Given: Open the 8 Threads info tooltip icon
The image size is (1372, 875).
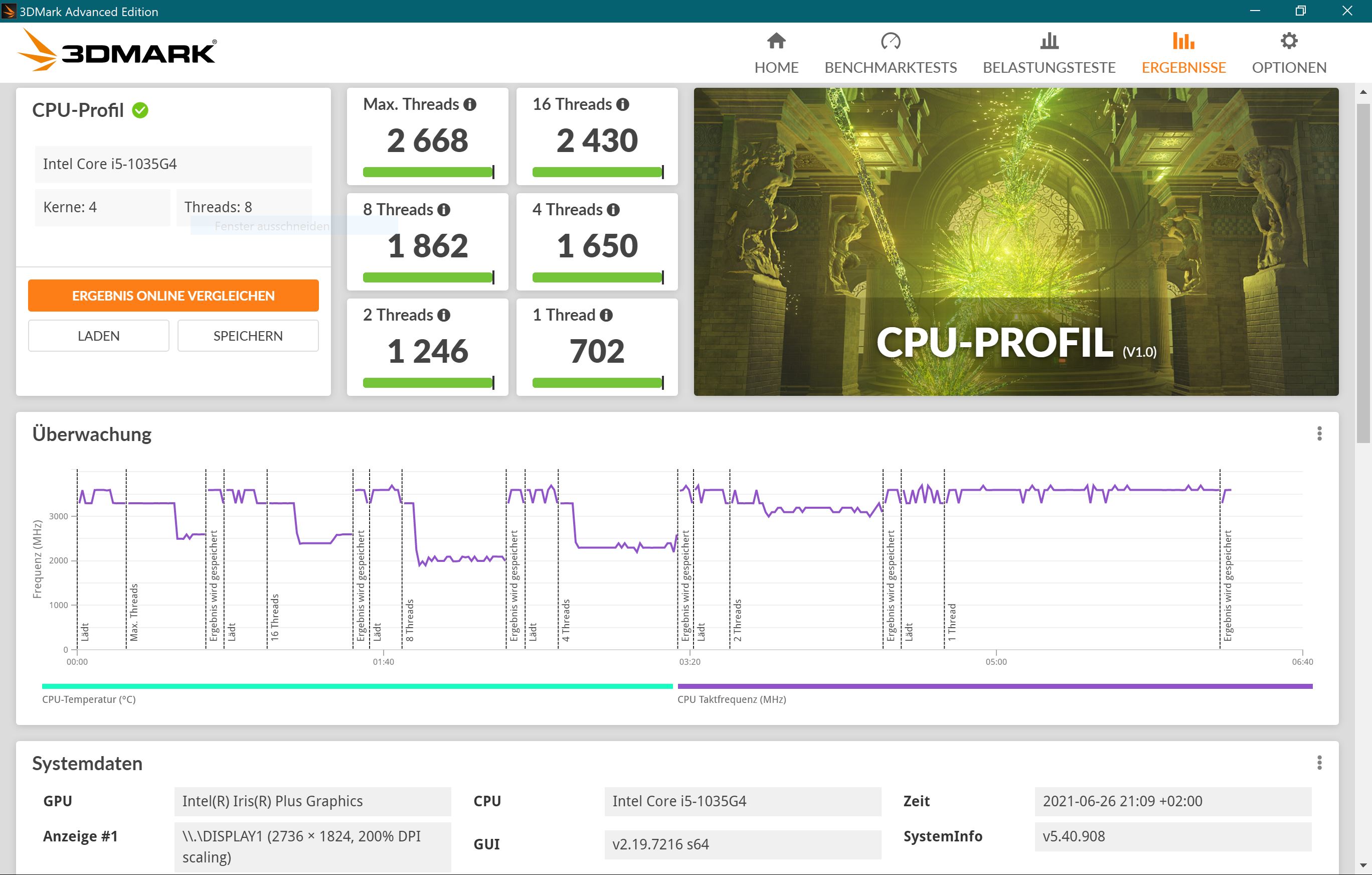Looking at the screenshot, I should click(x=444, y=210).
